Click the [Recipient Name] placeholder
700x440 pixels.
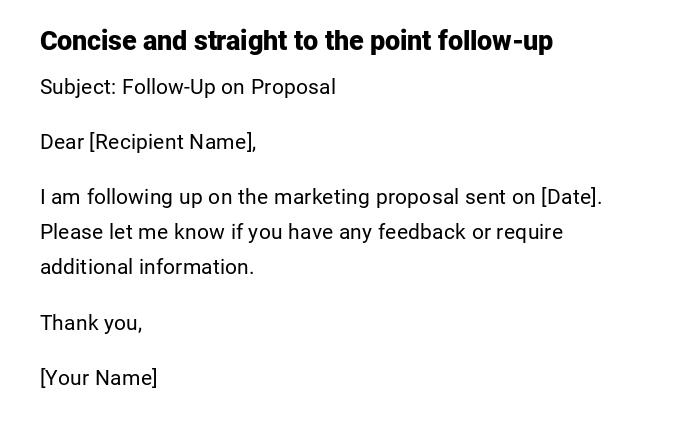(x=172, y=142)
